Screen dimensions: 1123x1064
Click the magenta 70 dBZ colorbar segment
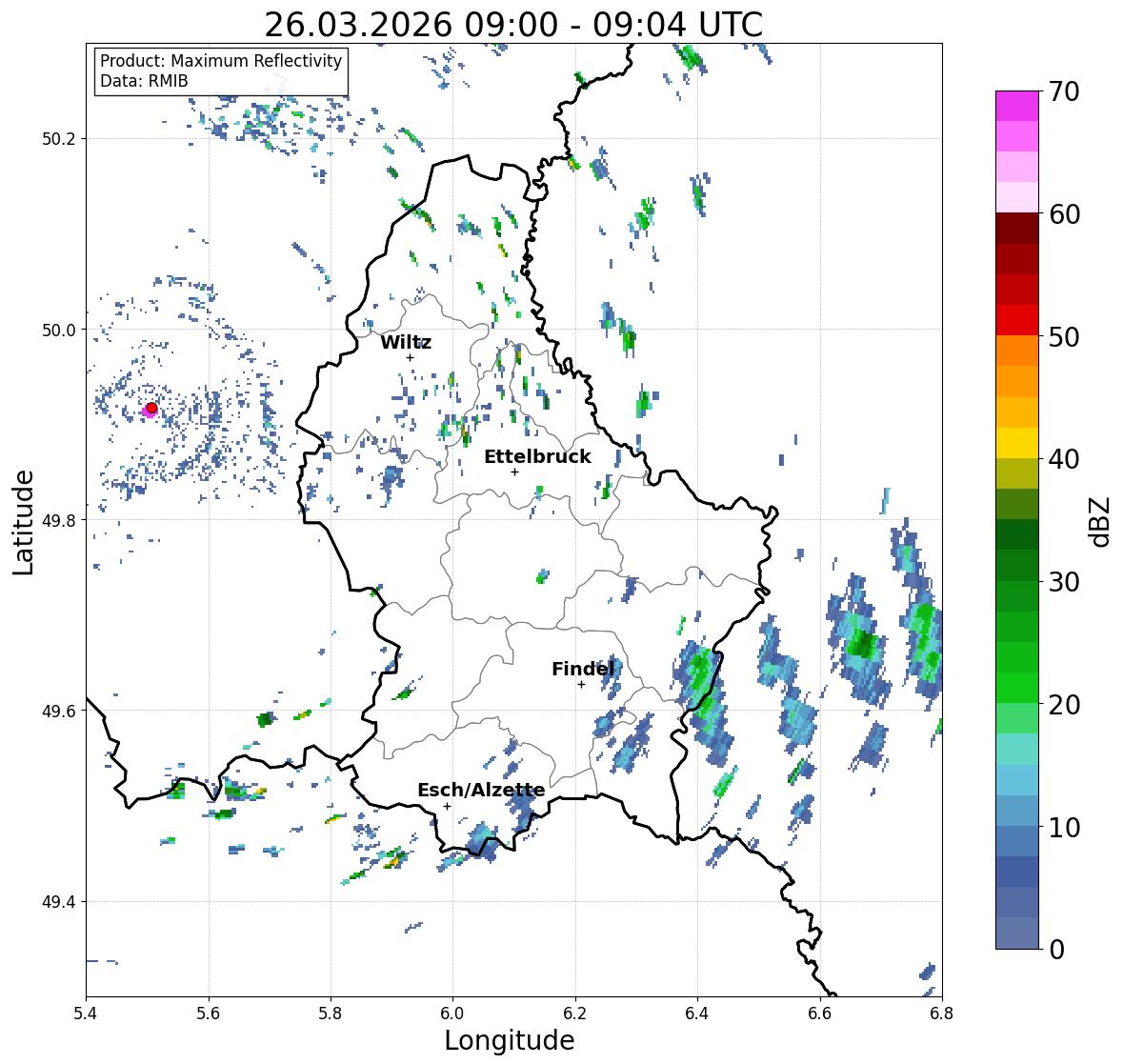[1017, 106]
